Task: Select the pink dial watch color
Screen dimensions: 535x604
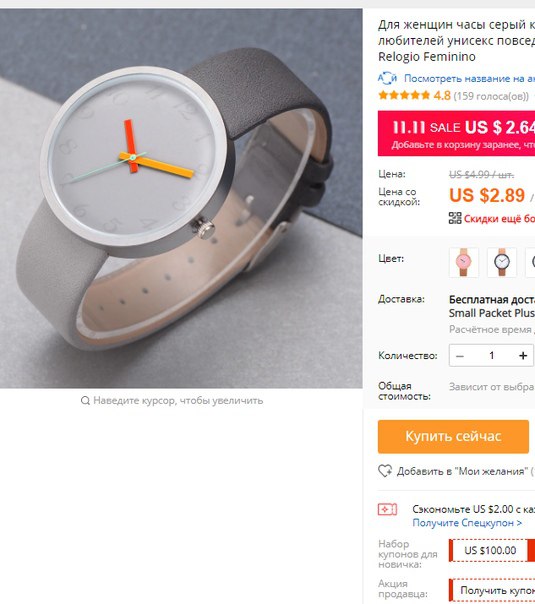Action: [x=464, y=262]
